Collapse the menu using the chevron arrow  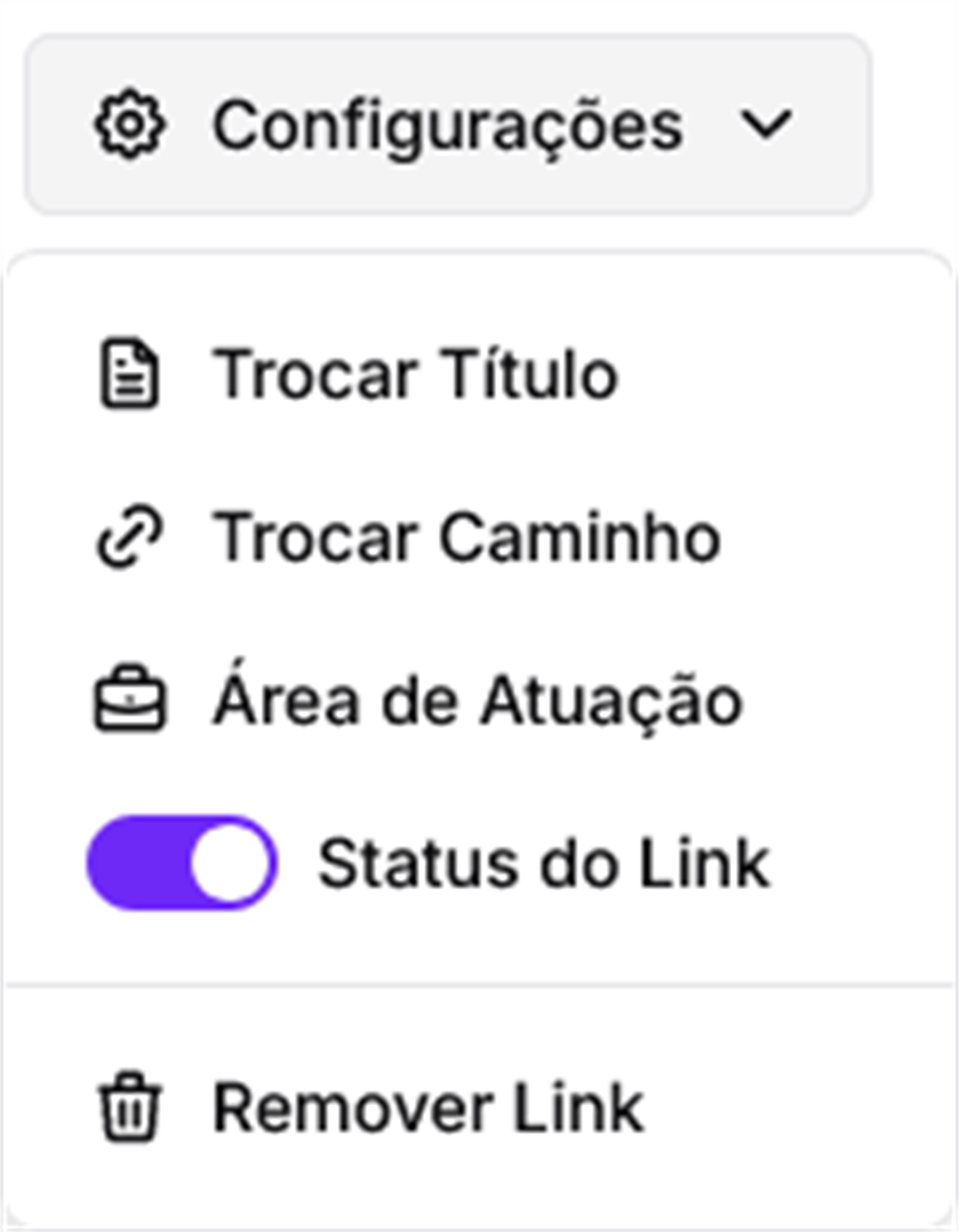pyautogui.click(x=766, y=124)
